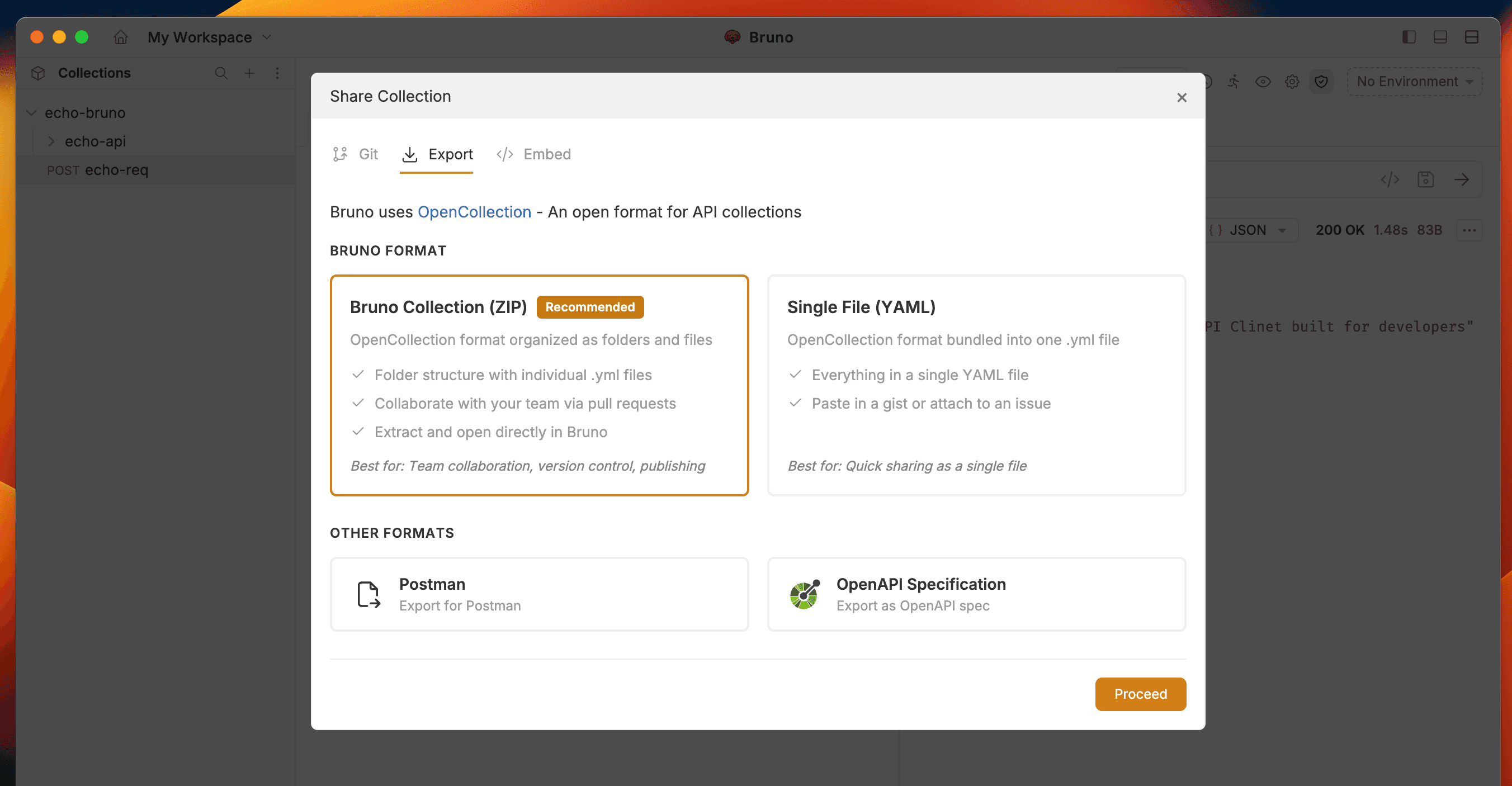Click the collection settings gear icon
Screen dimensions: 1512x786
point(1292,82)
